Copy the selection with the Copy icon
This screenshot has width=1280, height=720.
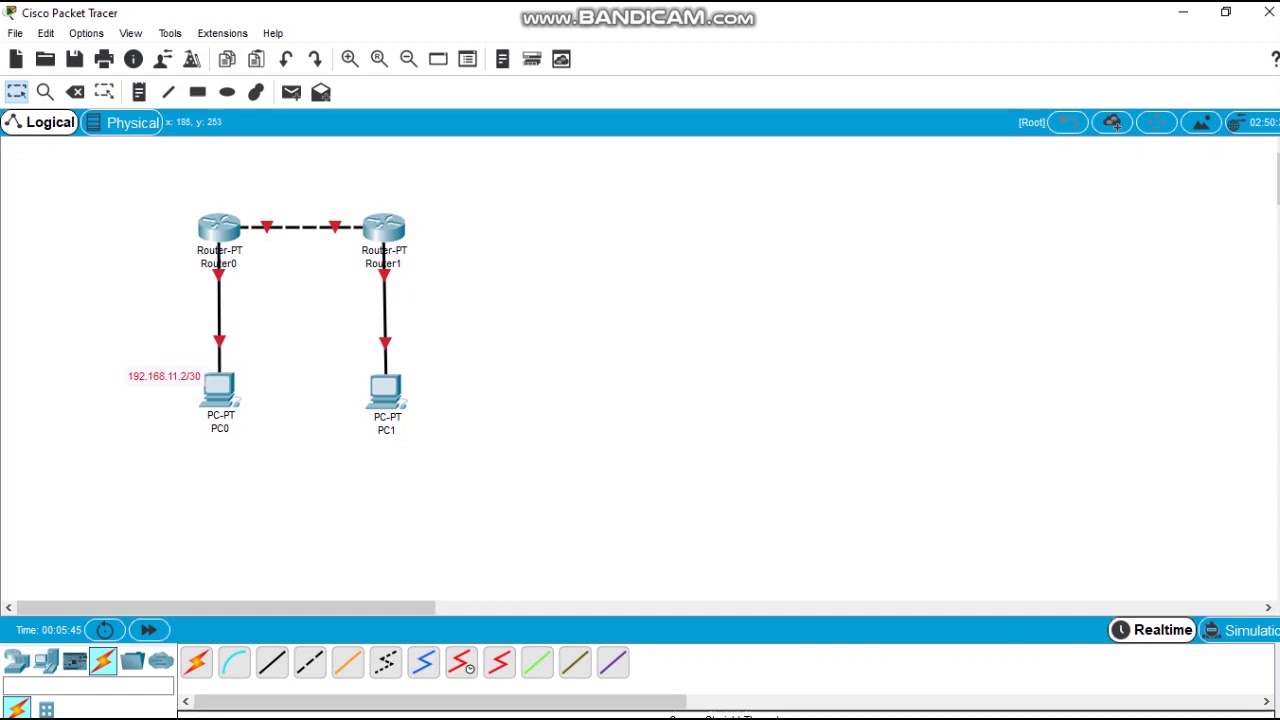point(227,60)
